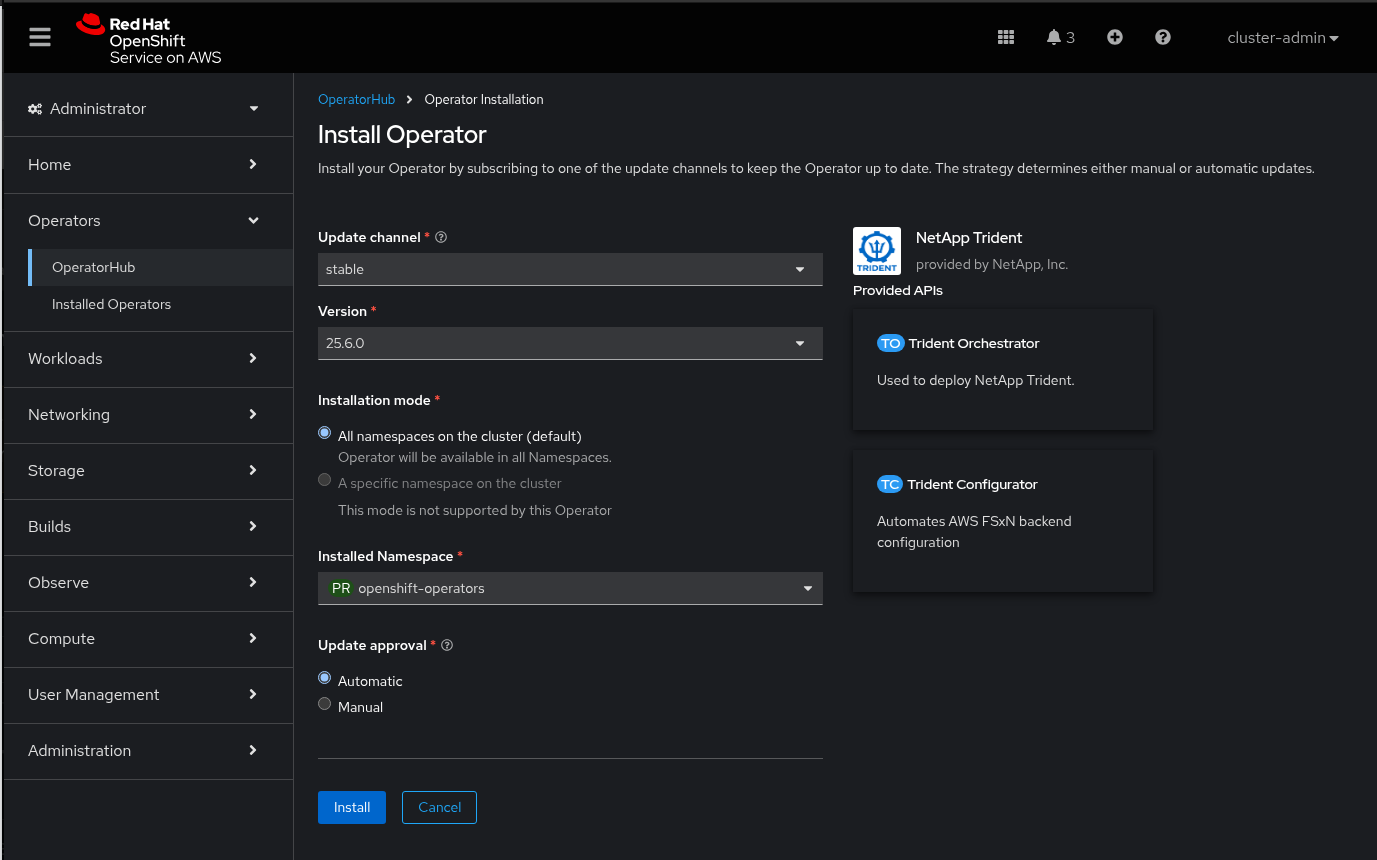This screenshot has width=1377, height=860.
Task: Click the plus import icon in header
Action: 1115,37
